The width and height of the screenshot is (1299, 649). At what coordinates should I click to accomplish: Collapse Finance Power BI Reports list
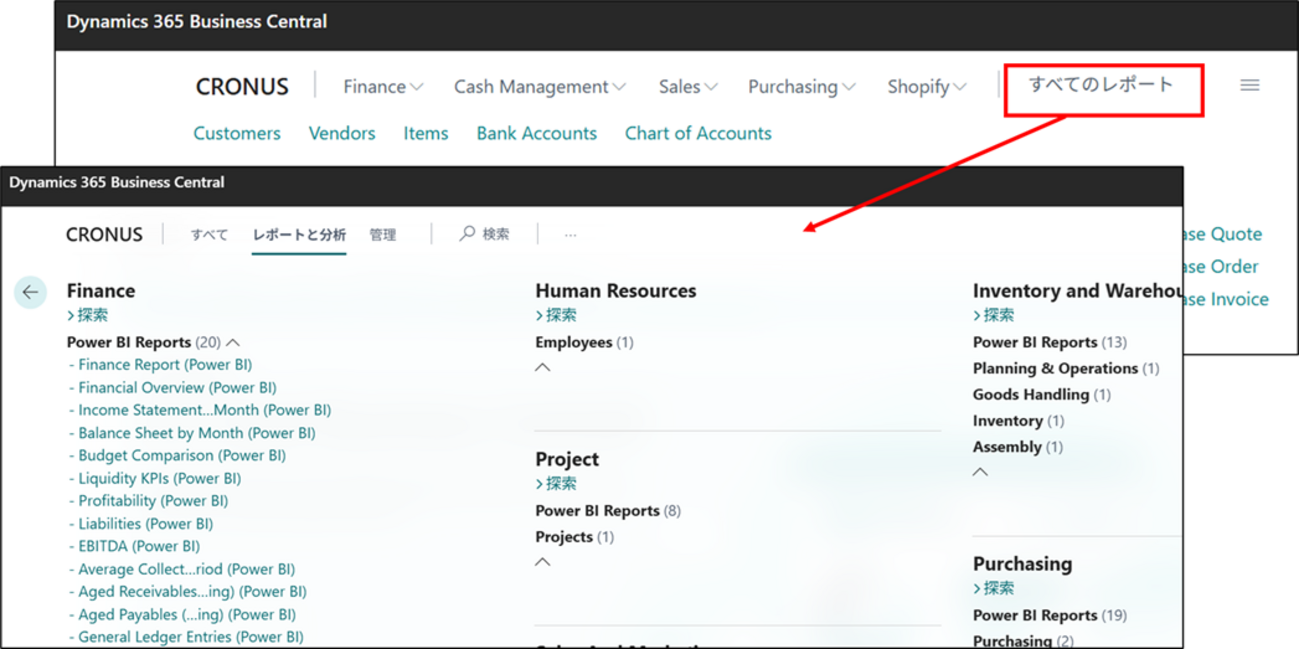pos(234,342)
